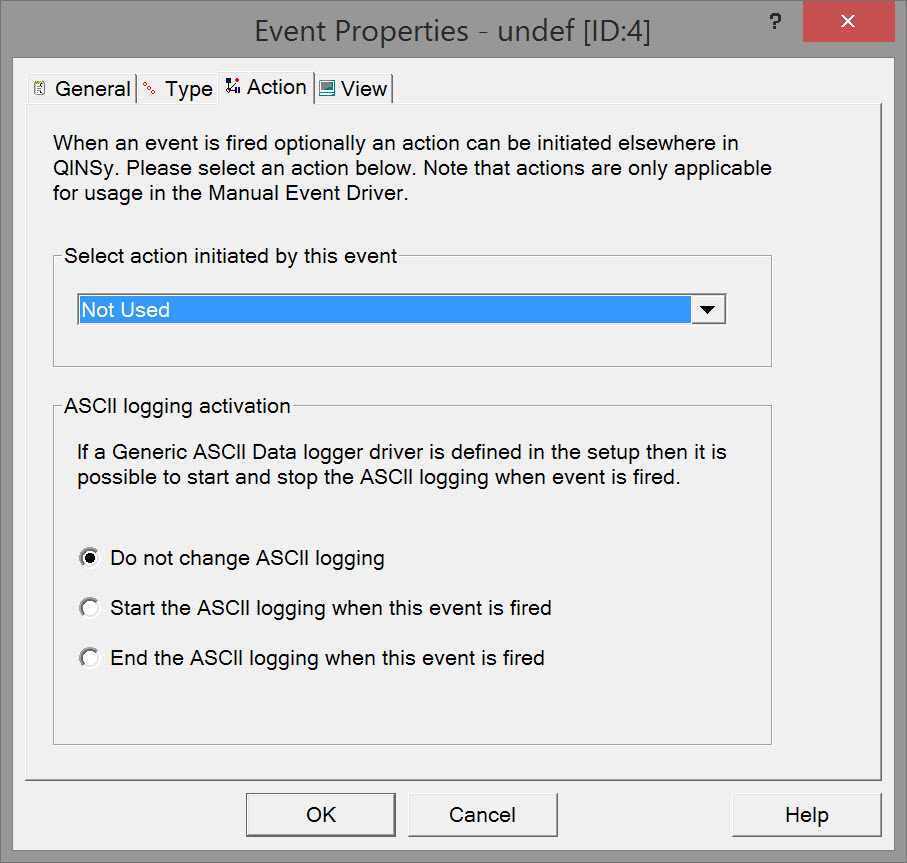
Task: Switch to the General tab
Action: tap(91, 89)
